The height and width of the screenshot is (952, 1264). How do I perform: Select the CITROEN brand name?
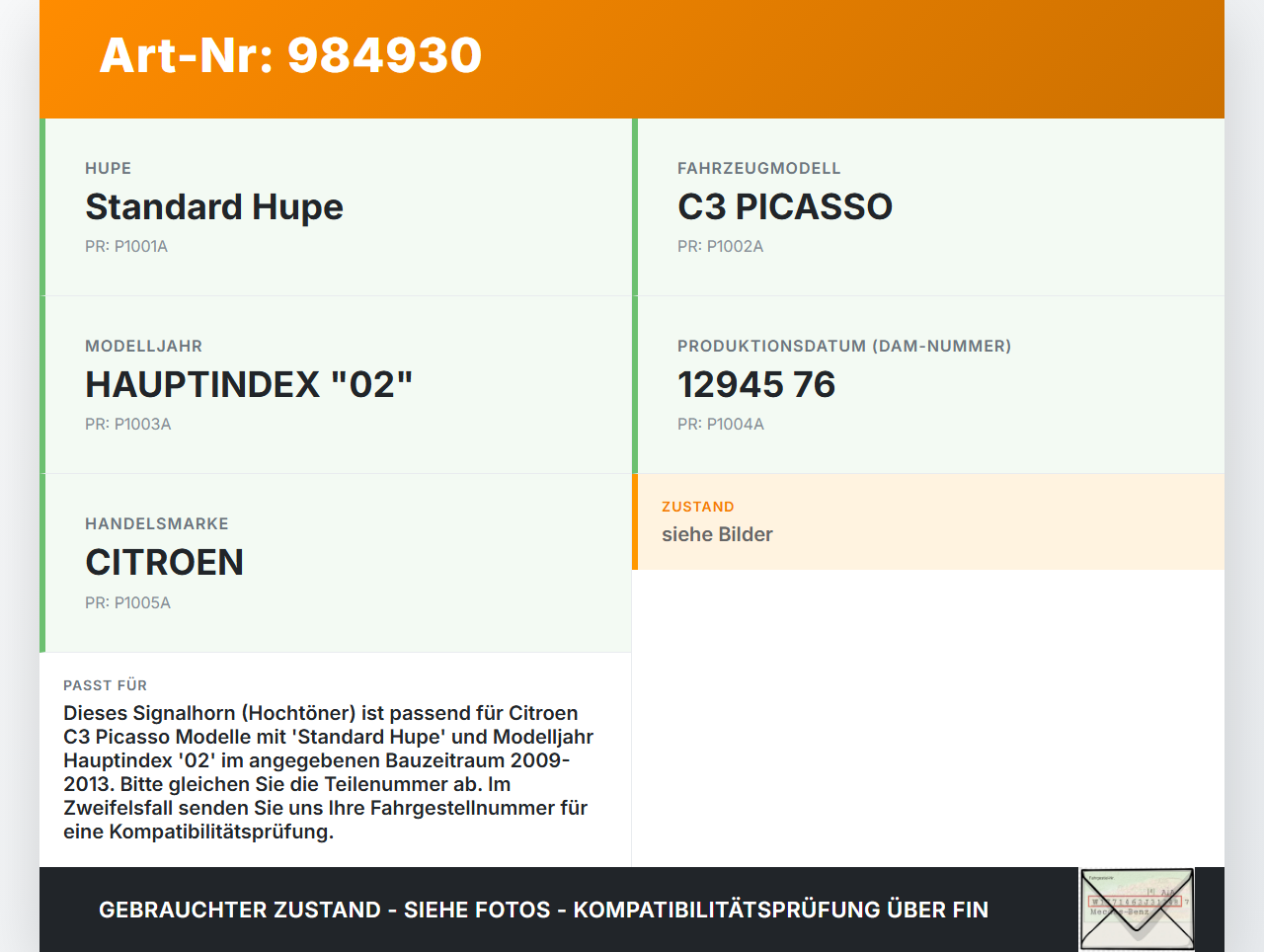(164, 563)
